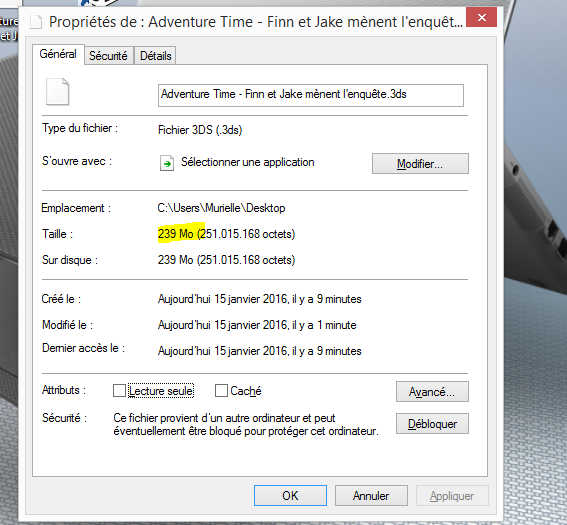
Task: Click inside the filename text field
Action: click(311, 95)
